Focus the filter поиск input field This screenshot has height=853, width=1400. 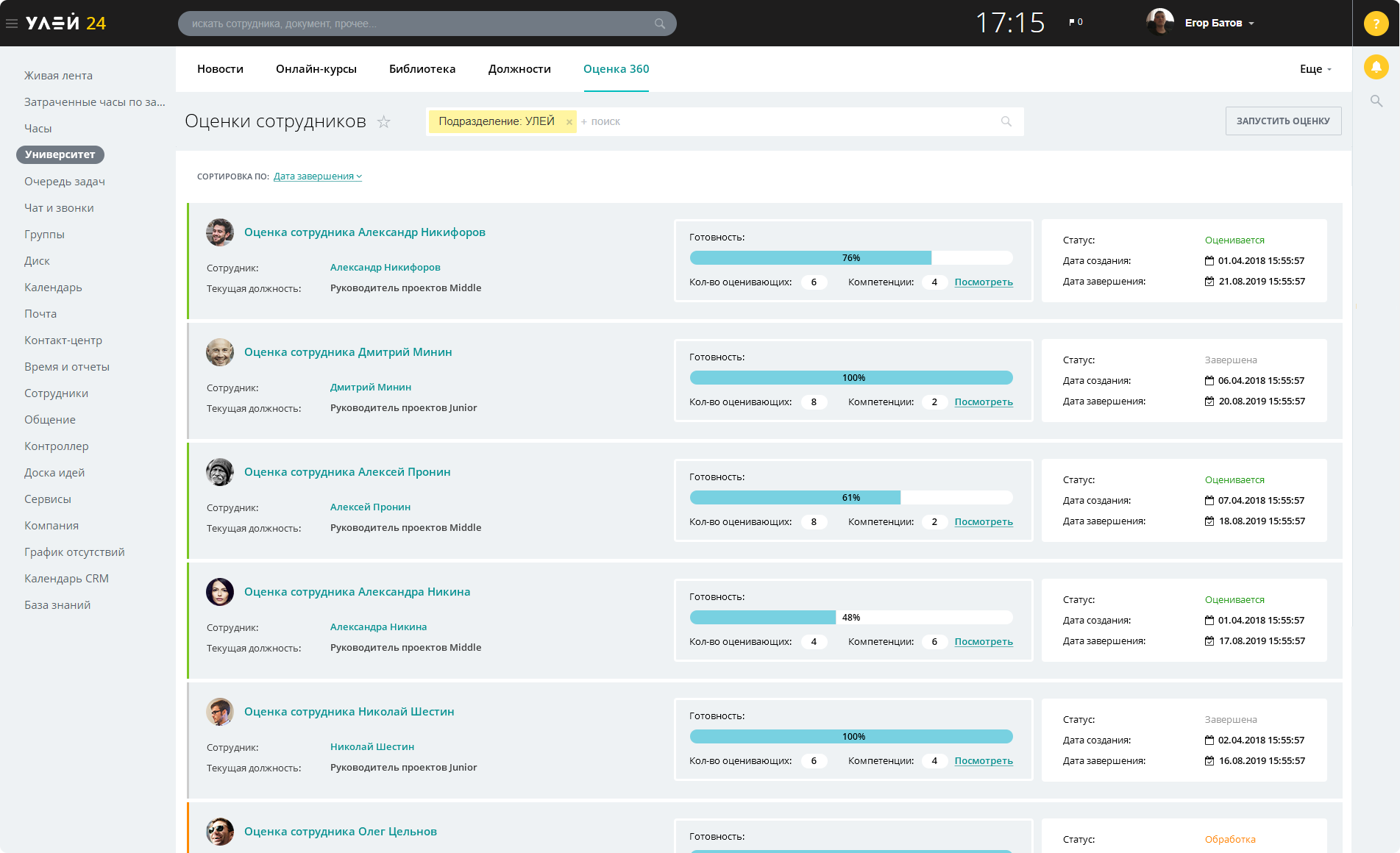tap(787, 121)
